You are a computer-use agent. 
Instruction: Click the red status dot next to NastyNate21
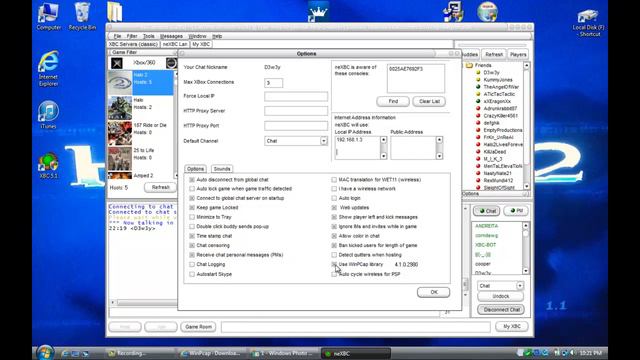point(478,173)
